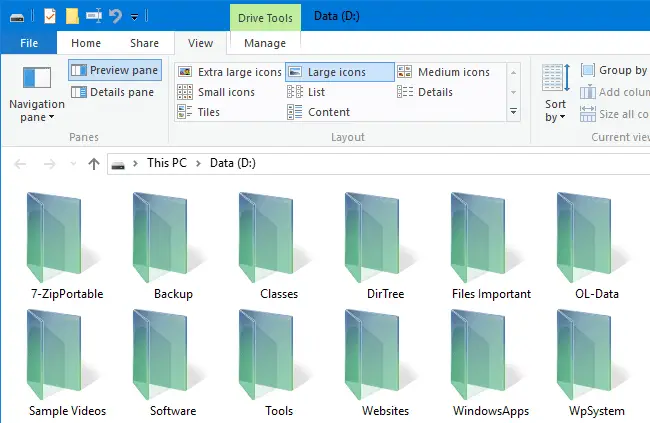Open the Customize Quick Access Toolbar dropdown
The height and width of the screenshot is (423, 650).
click(x=134, y=17)
